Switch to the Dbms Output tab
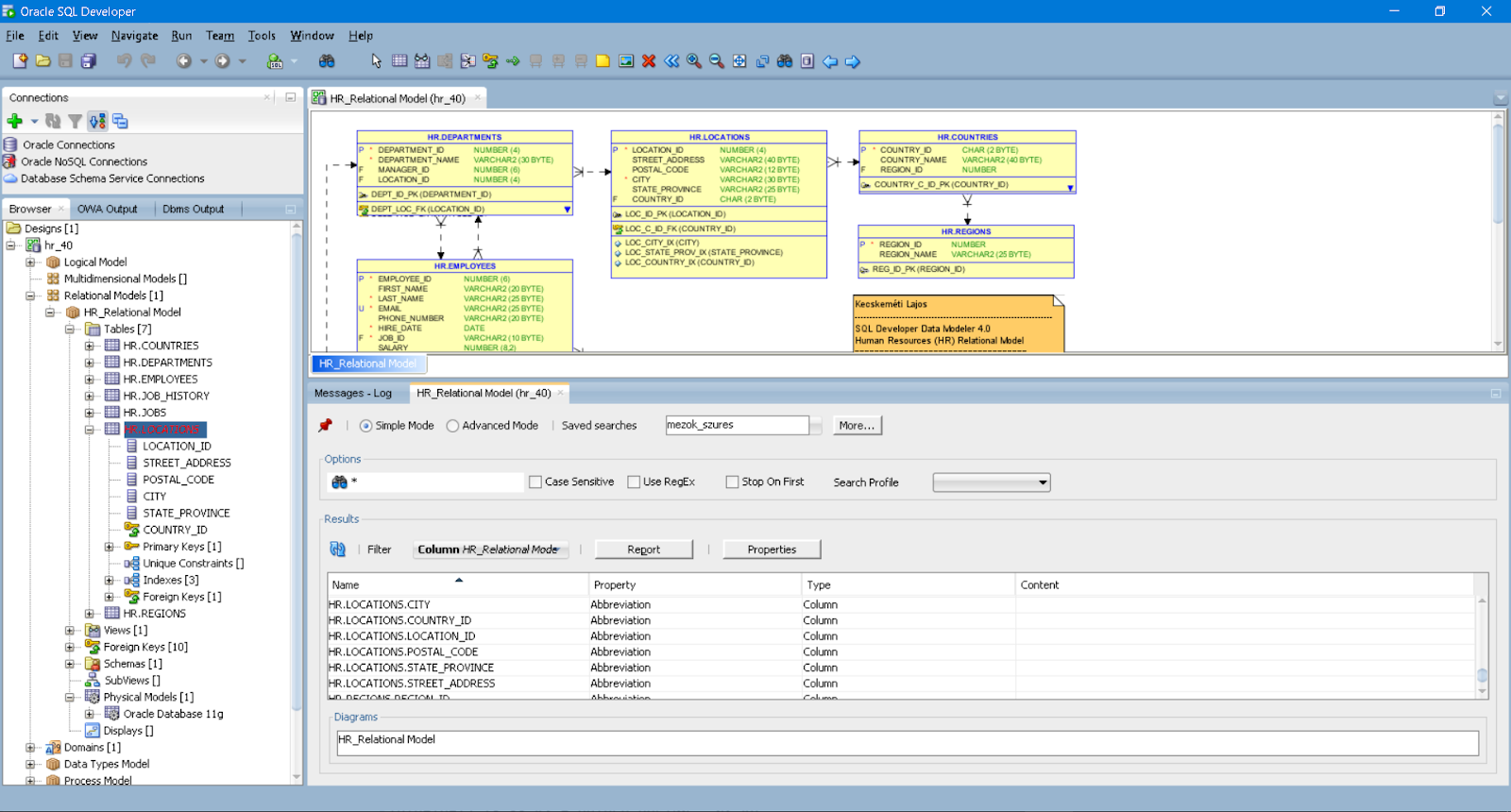 193,209
